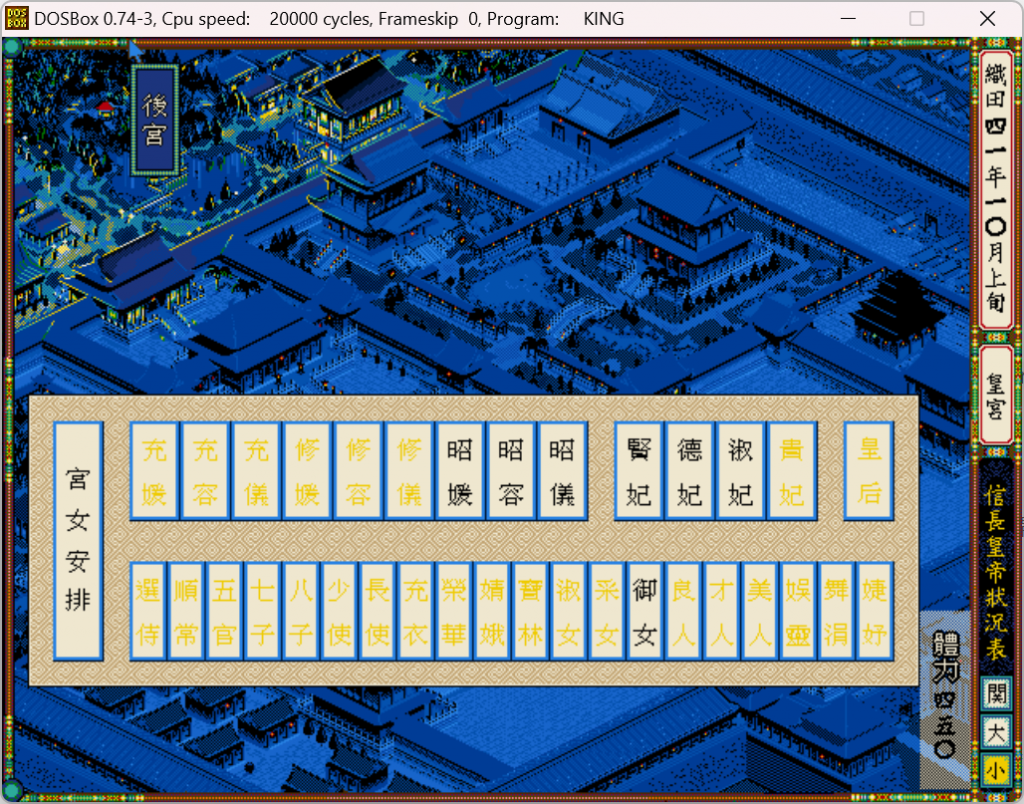
Task: Switch to 小 size option
Action: (996, 771)
